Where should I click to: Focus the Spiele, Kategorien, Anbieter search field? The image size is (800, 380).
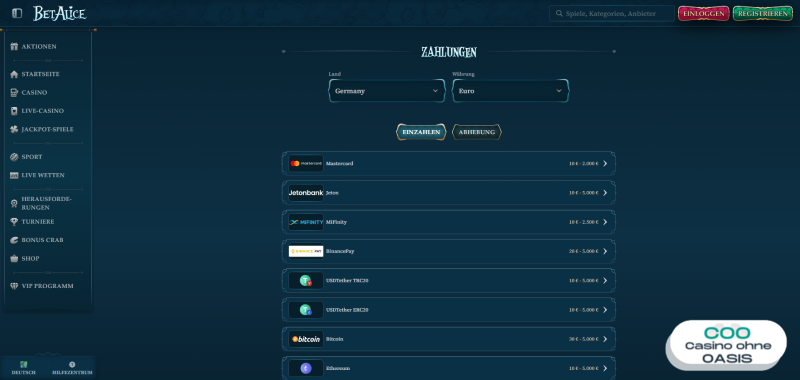click(x=612, y=14)
